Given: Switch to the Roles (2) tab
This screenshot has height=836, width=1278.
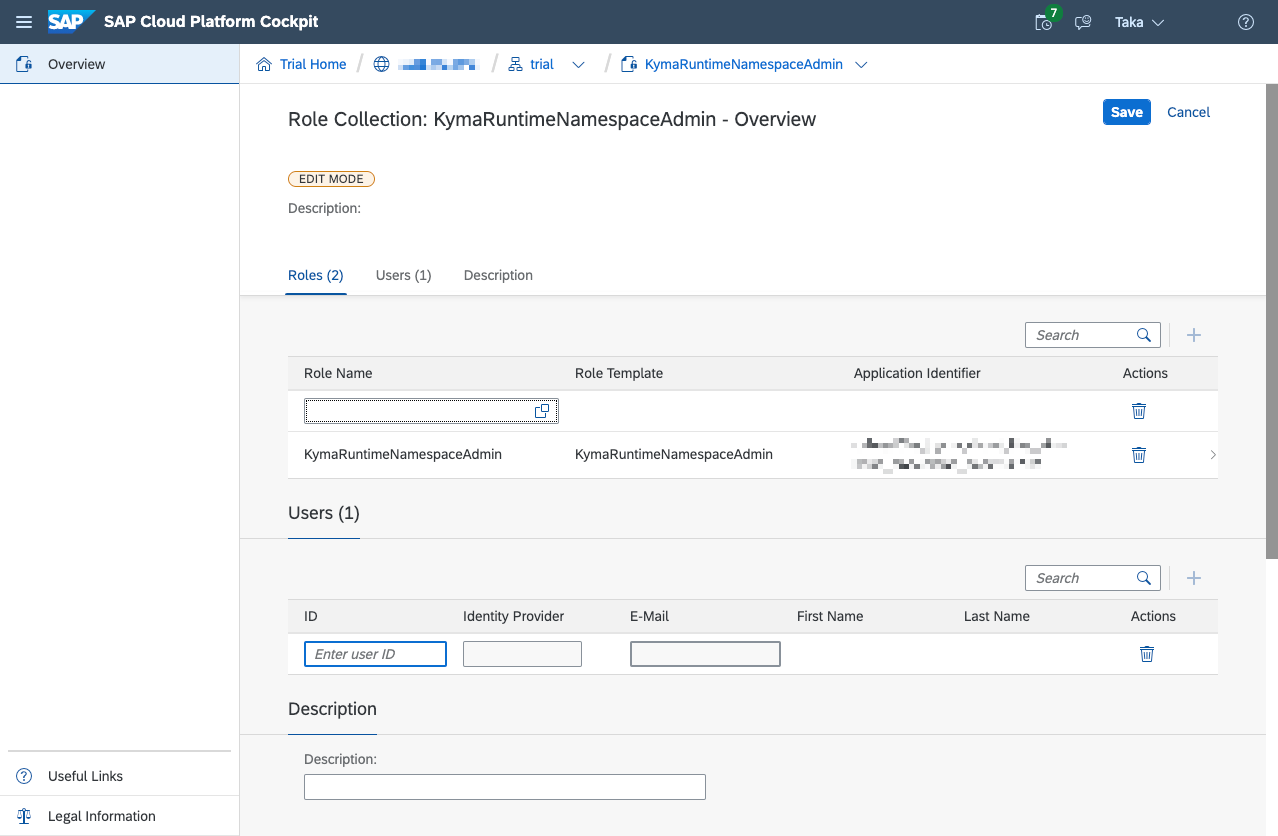Looking at the screenshot, I should pos(316,275).
